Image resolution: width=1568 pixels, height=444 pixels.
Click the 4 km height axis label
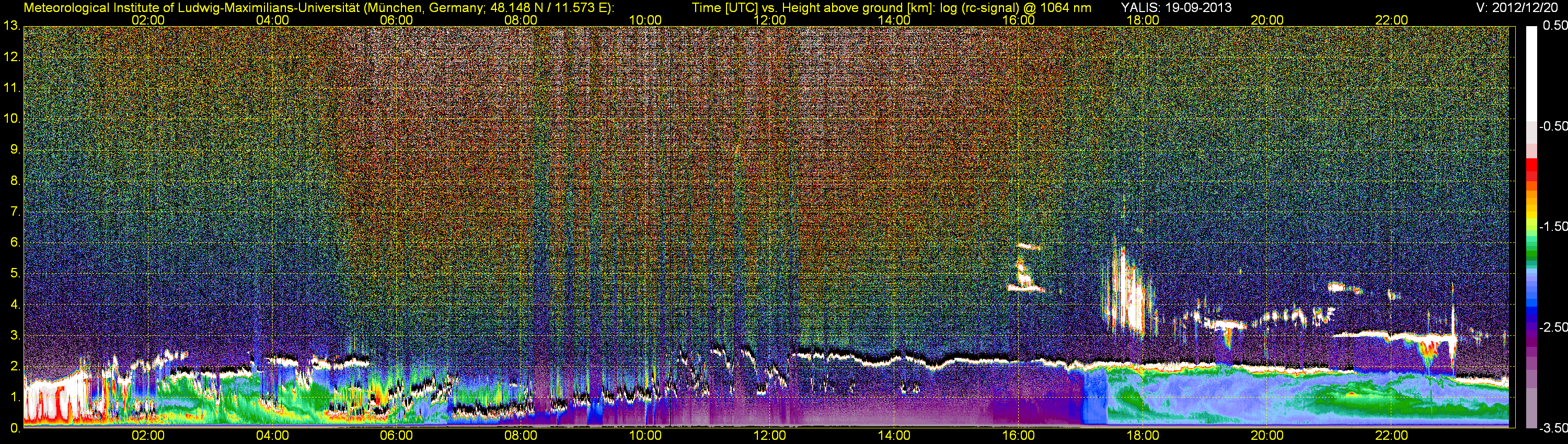(x=15, y=305)
